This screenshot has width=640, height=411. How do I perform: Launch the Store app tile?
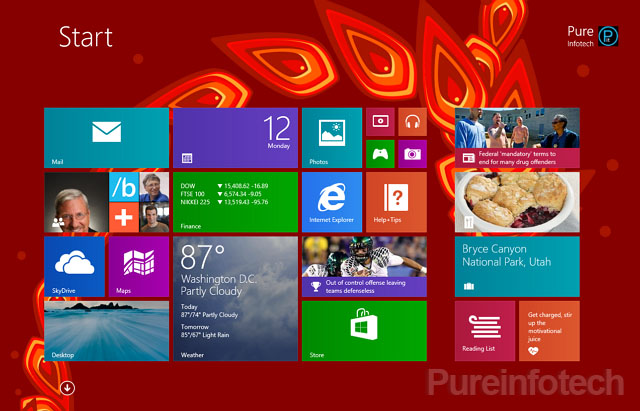(x=363, y=330)
